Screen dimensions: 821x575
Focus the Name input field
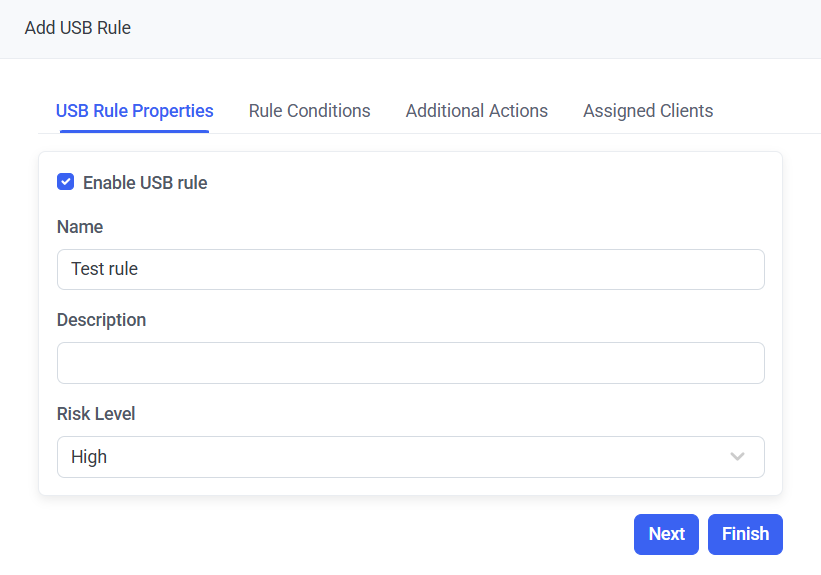tap(410, 270)
